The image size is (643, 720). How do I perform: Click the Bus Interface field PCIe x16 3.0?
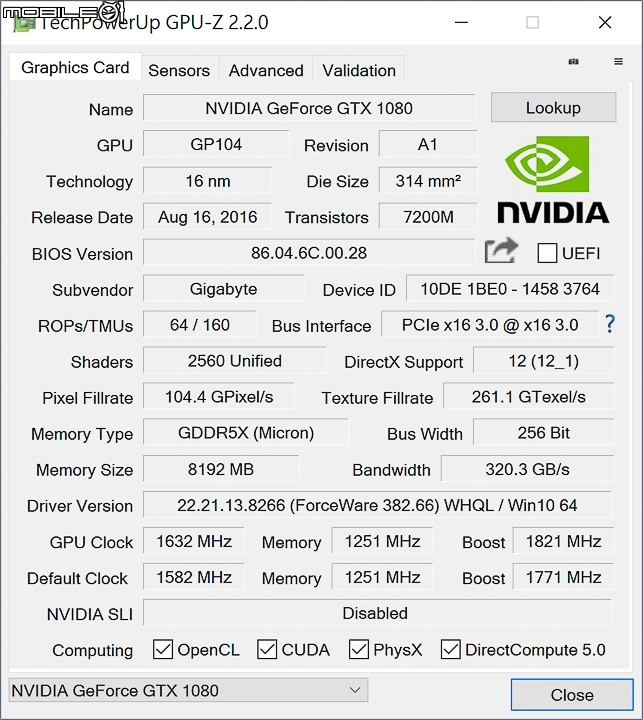pyautogui.click(x=490, y=325)
